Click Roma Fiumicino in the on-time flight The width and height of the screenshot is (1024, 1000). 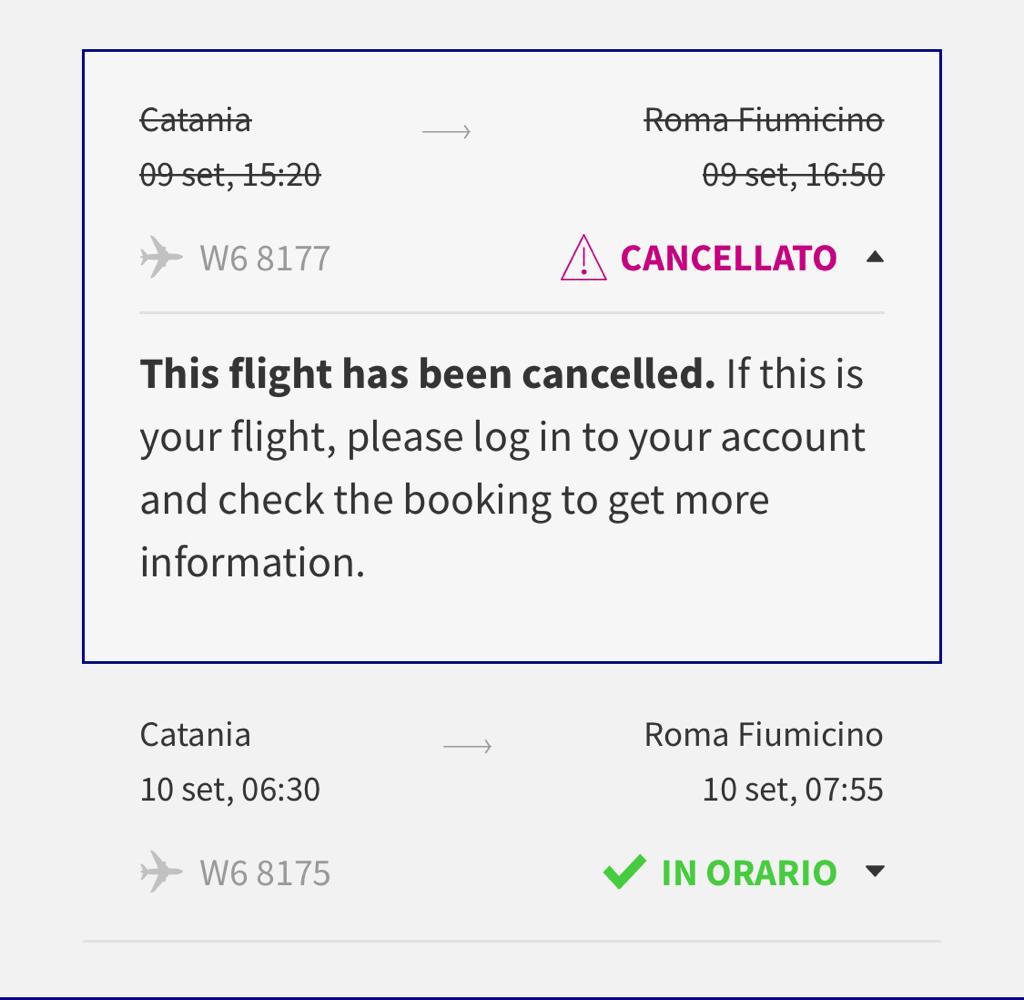[763, 734]
